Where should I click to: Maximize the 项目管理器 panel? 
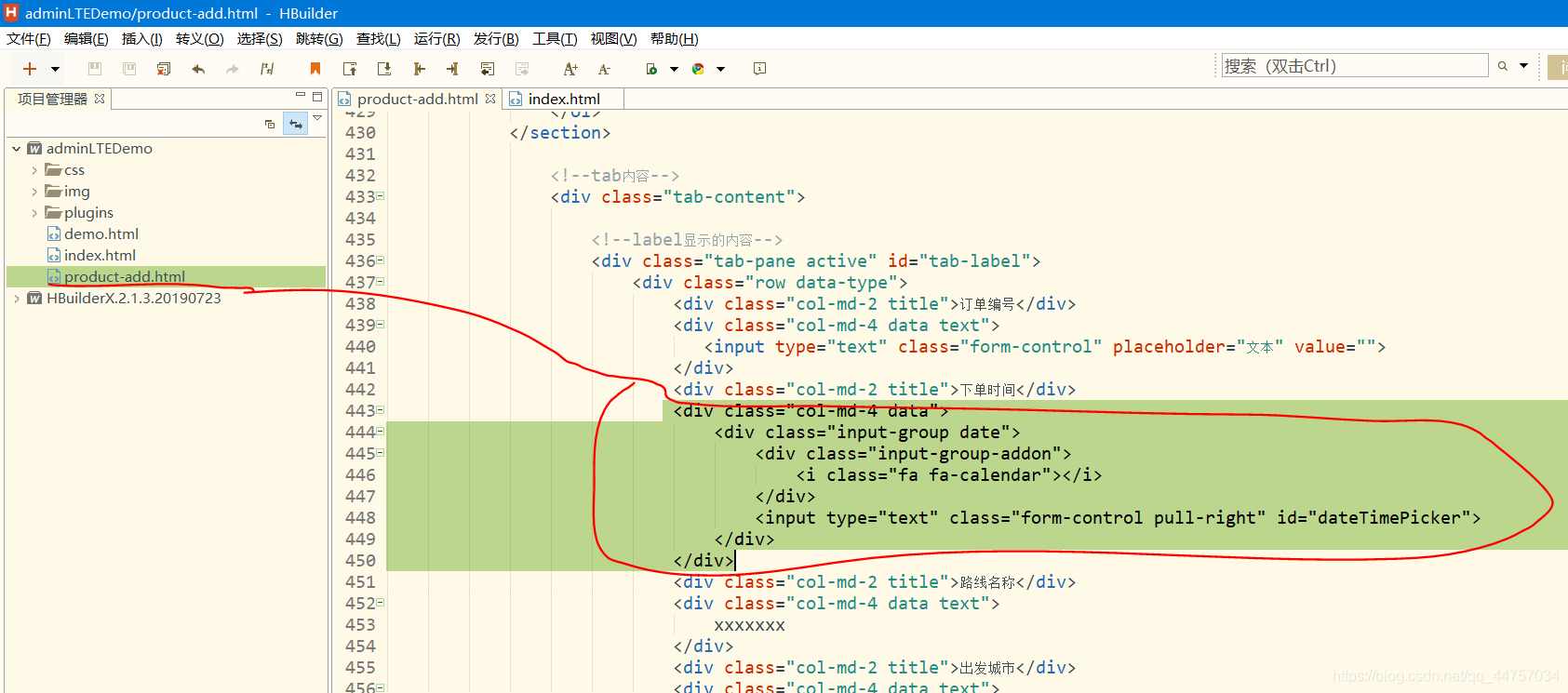point(317,96)
